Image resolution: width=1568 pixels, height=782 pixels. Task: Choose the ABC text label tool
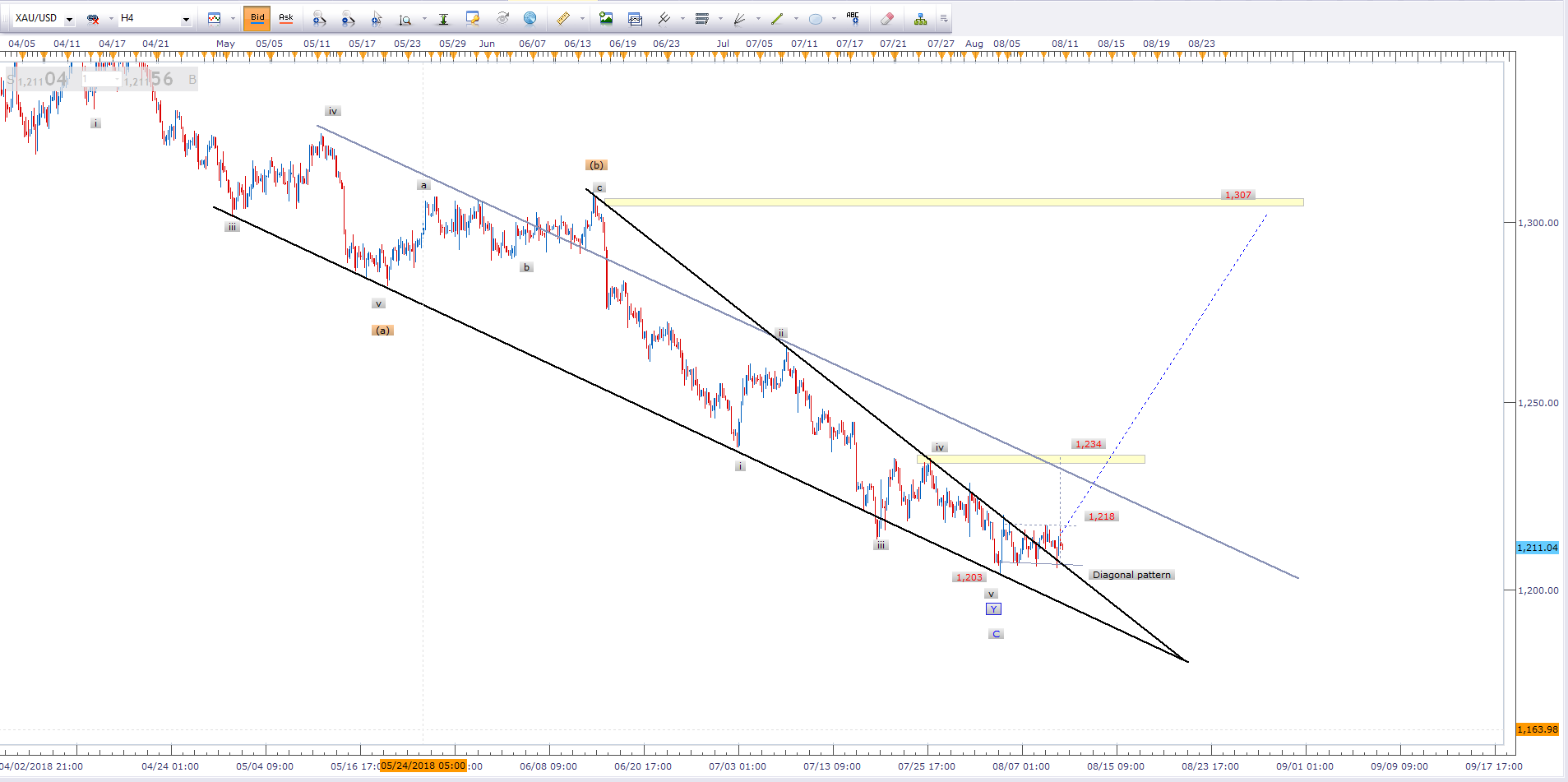coord(853,18)
